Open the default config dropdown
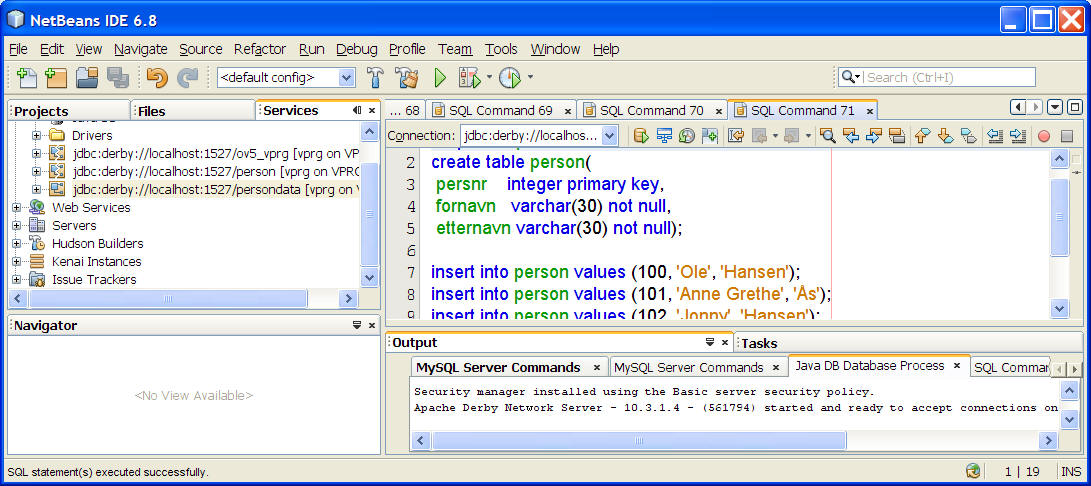The width and height of the screenshot is (1091, 486). coord(346,78)
